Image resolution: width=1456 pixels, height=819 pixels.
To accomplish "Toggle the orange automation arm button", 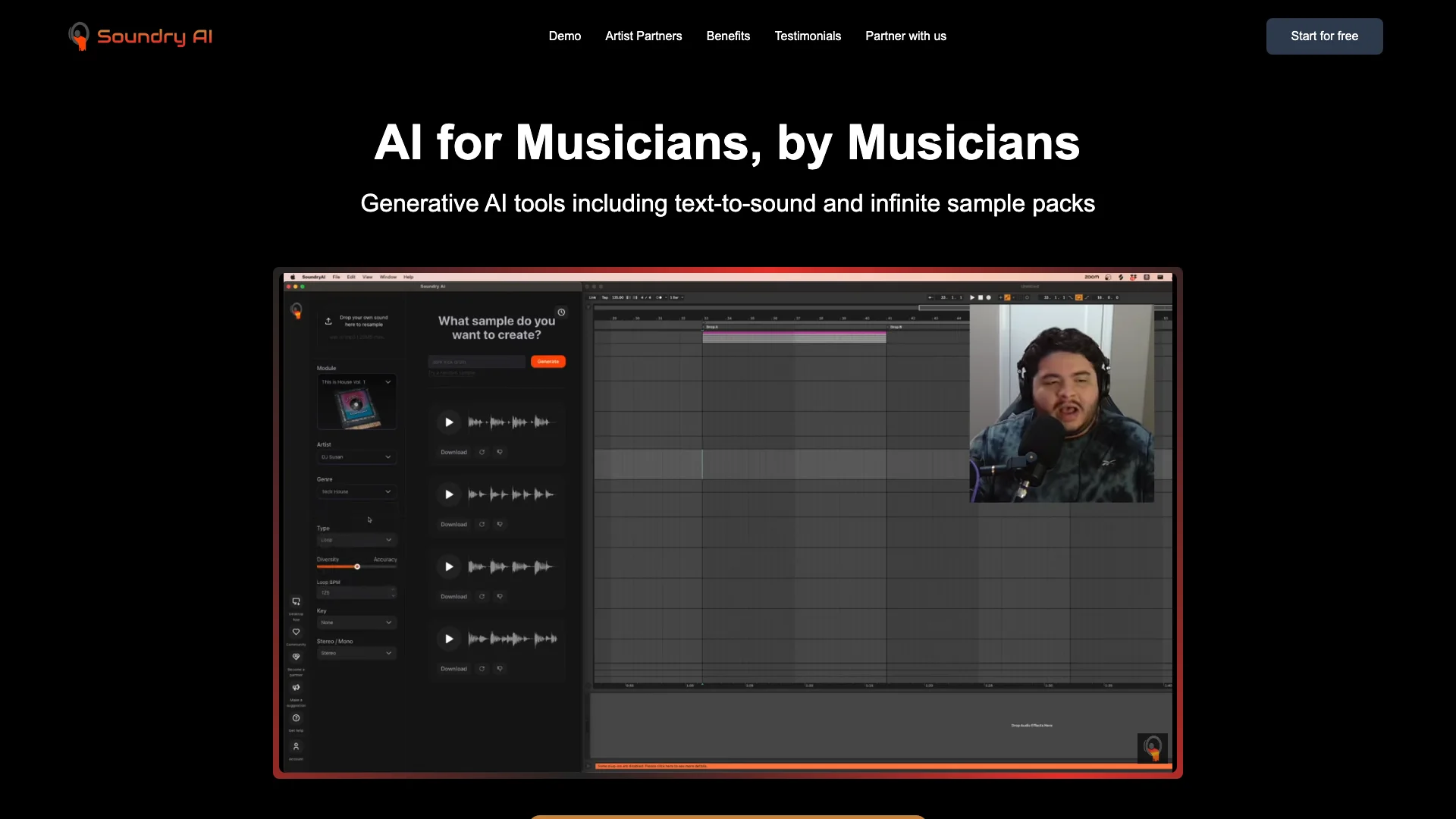I will [1007, 298].
